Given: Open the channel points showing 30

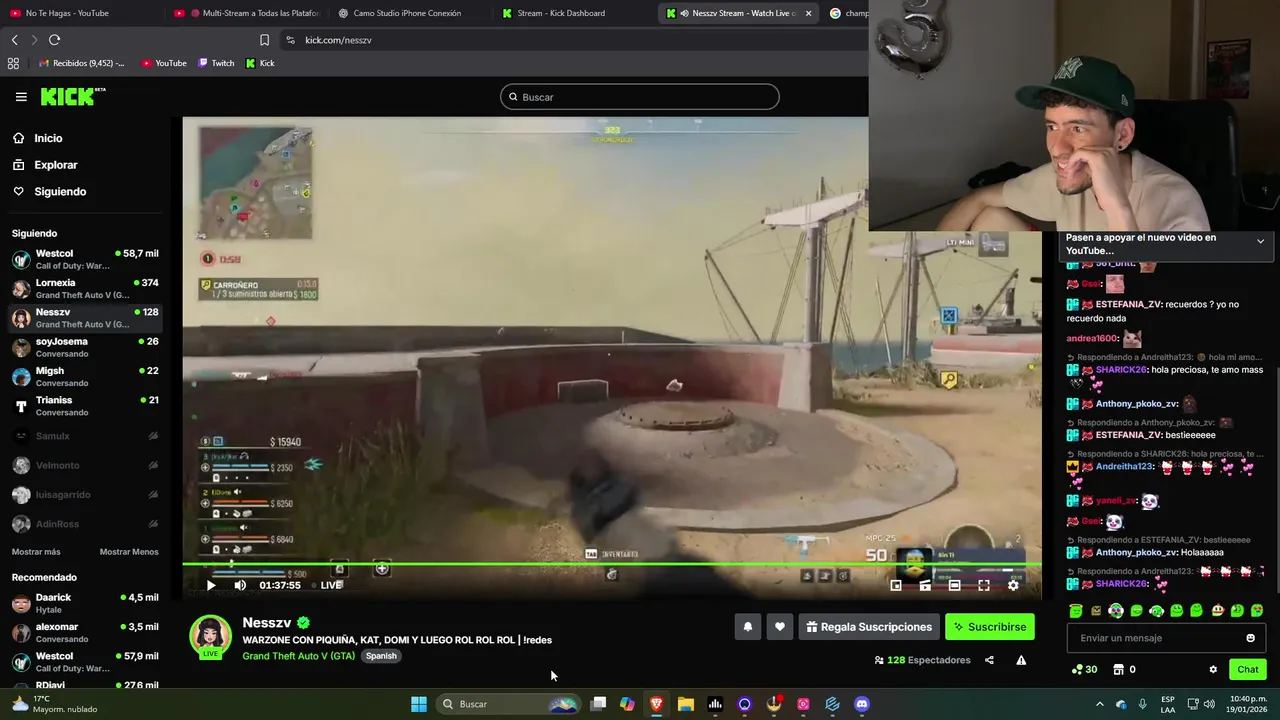Looking at the screenshot, I should click(1084, 669).
